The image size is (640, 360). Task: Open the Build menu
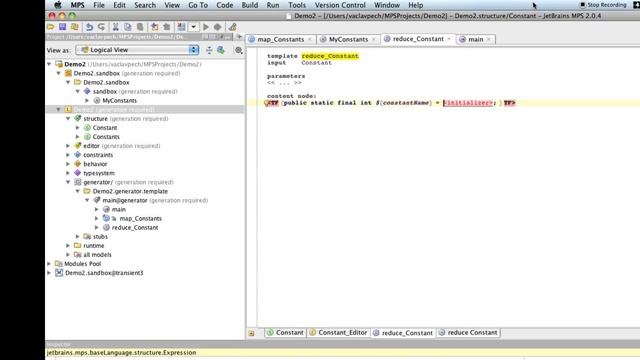pyautogui.click(x=249, y=5)
